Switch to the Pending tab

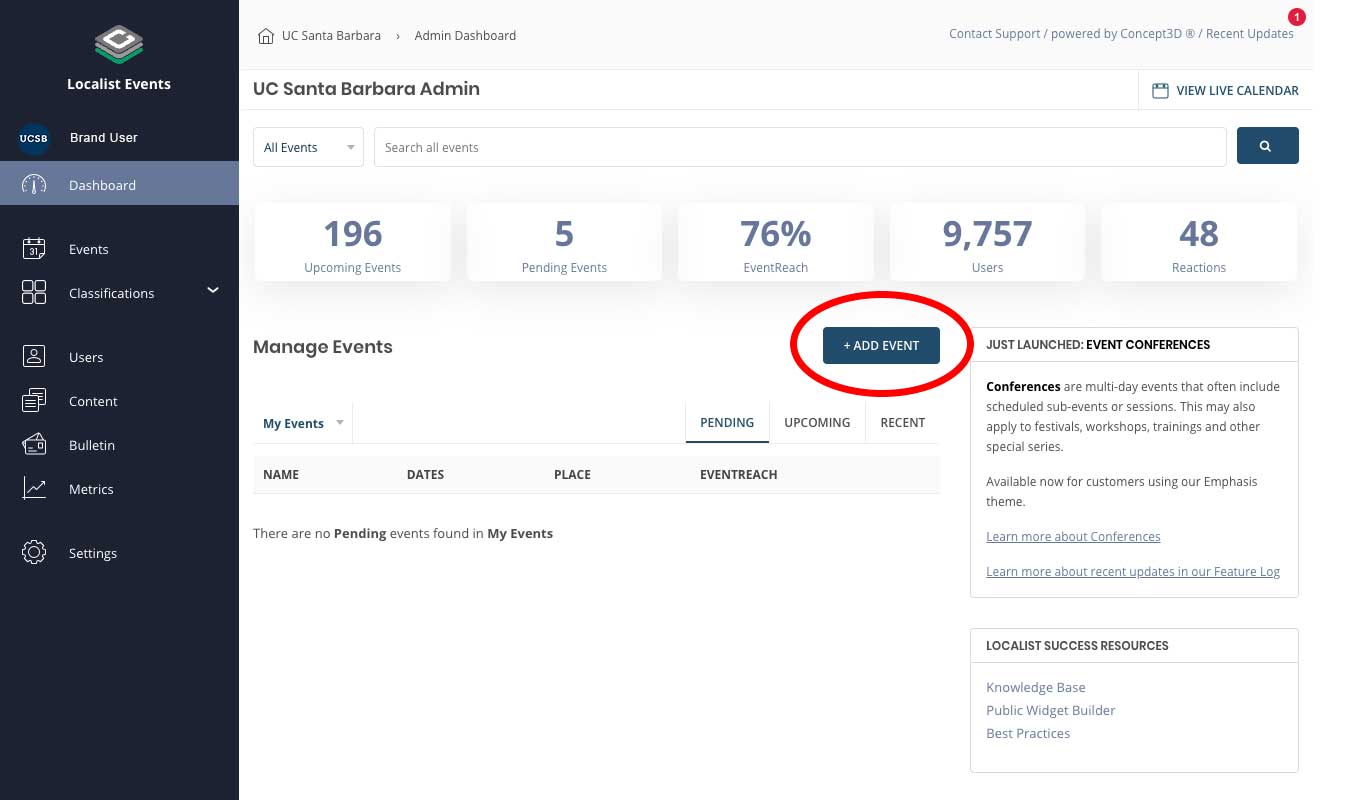[x=727, y=423]
